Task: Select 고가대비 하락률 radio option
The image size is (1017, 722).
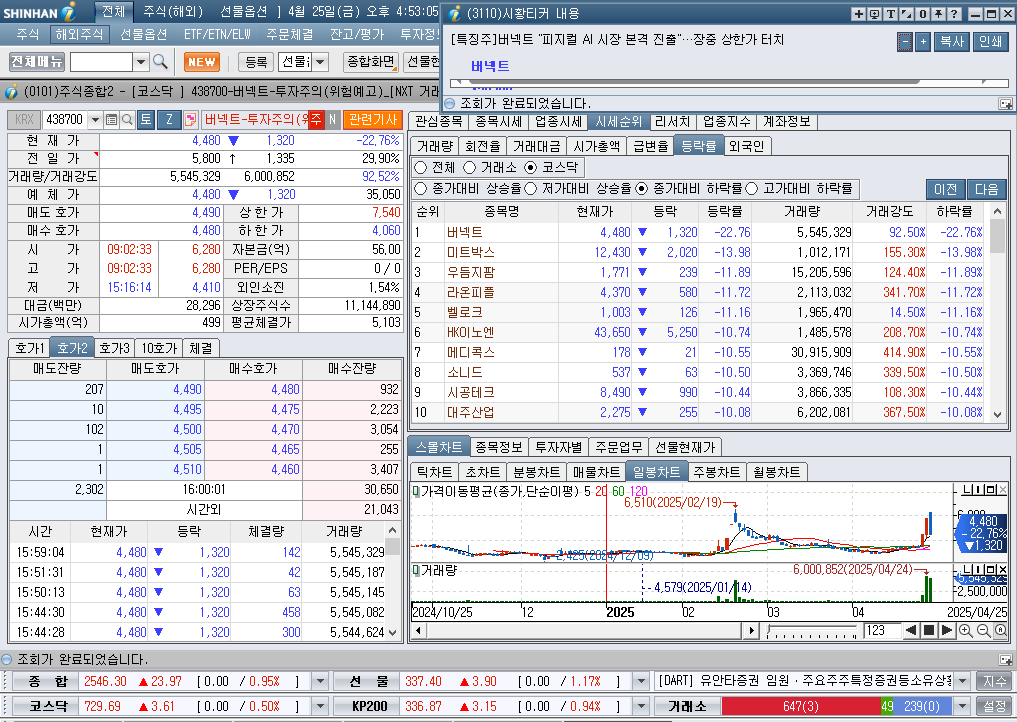Action: pyautogui.click(x=752, y=189)
